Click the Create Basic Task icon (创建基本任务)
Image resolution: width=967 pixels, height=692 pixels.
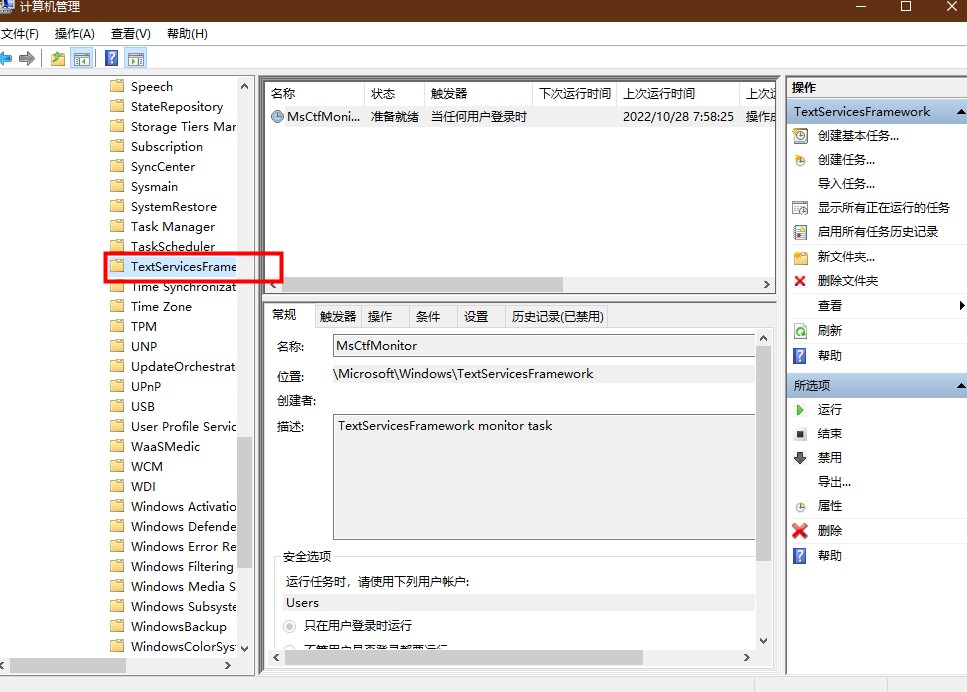click(800, 136)
